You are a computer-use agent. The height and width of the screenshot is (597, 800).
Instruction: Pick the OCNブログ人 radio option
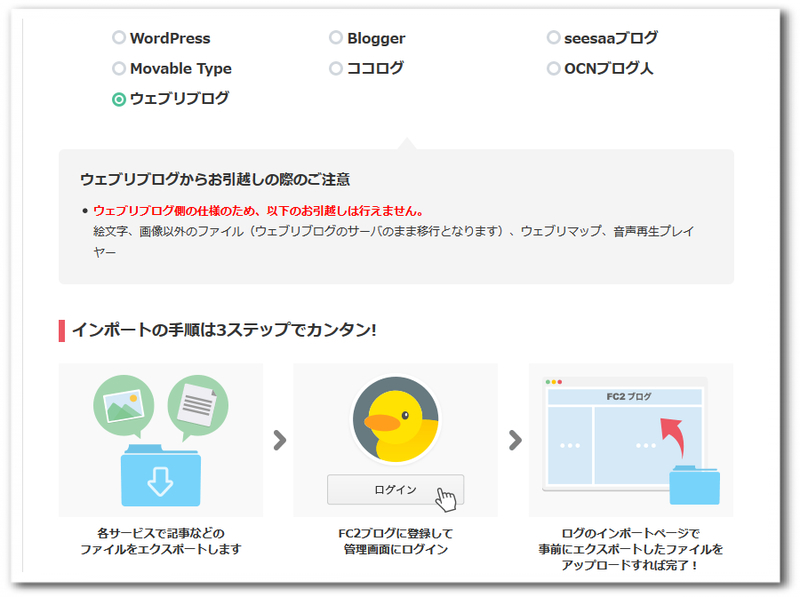[554, 68]
